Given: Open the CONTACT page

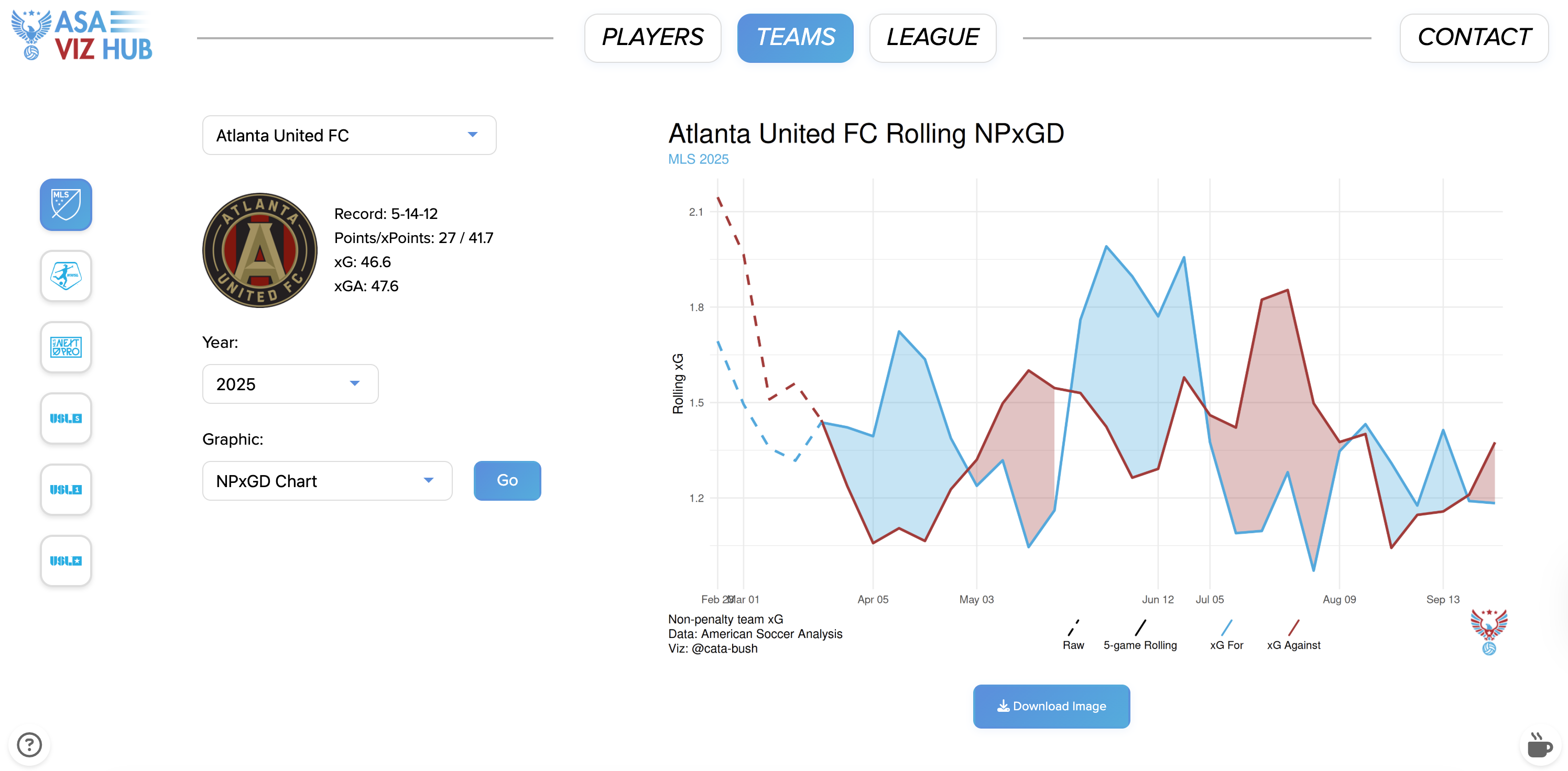Looking at the screenshot, I should (x=1474, y=38).
